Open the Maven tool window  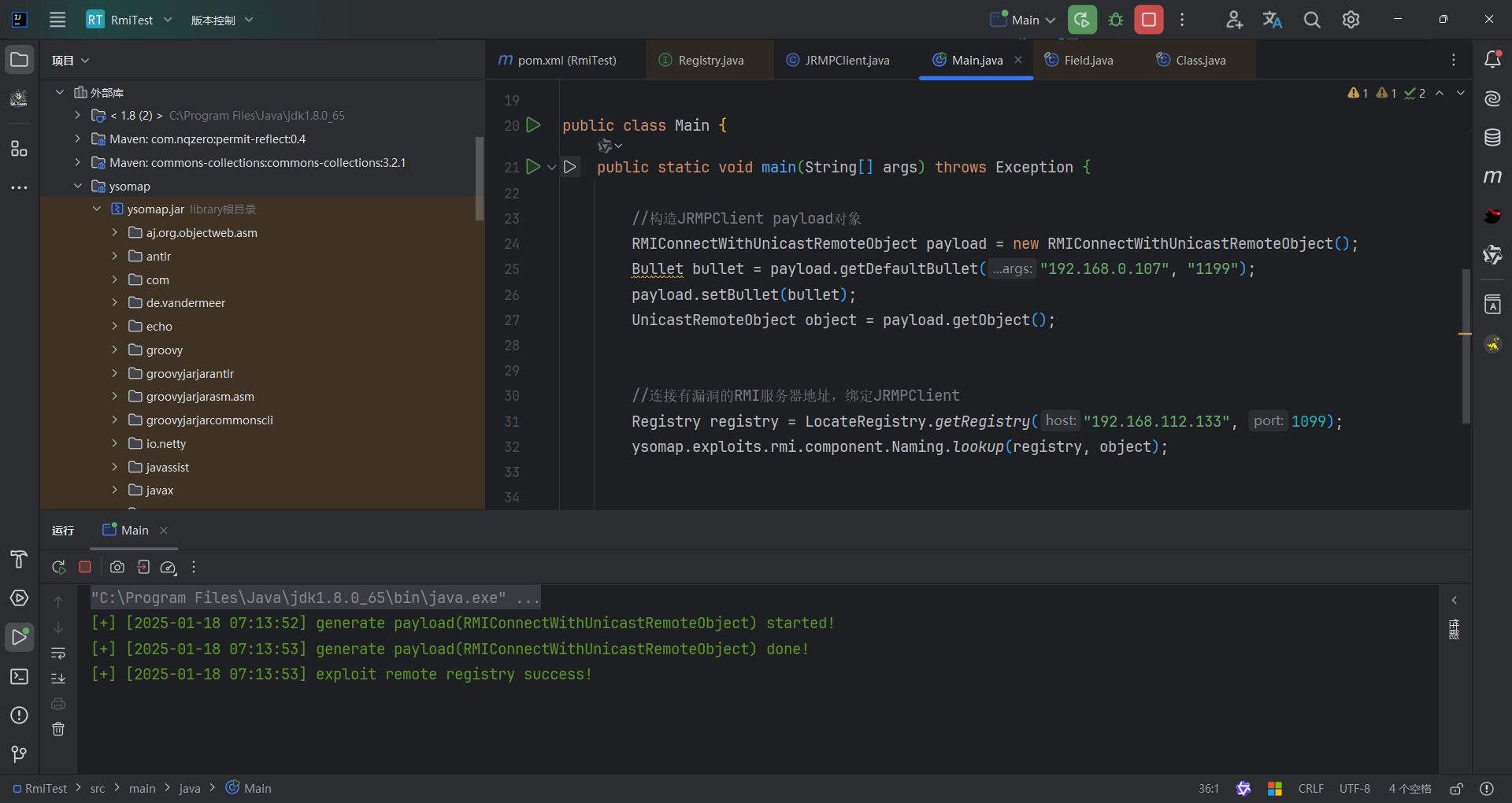click(1492, 176)
